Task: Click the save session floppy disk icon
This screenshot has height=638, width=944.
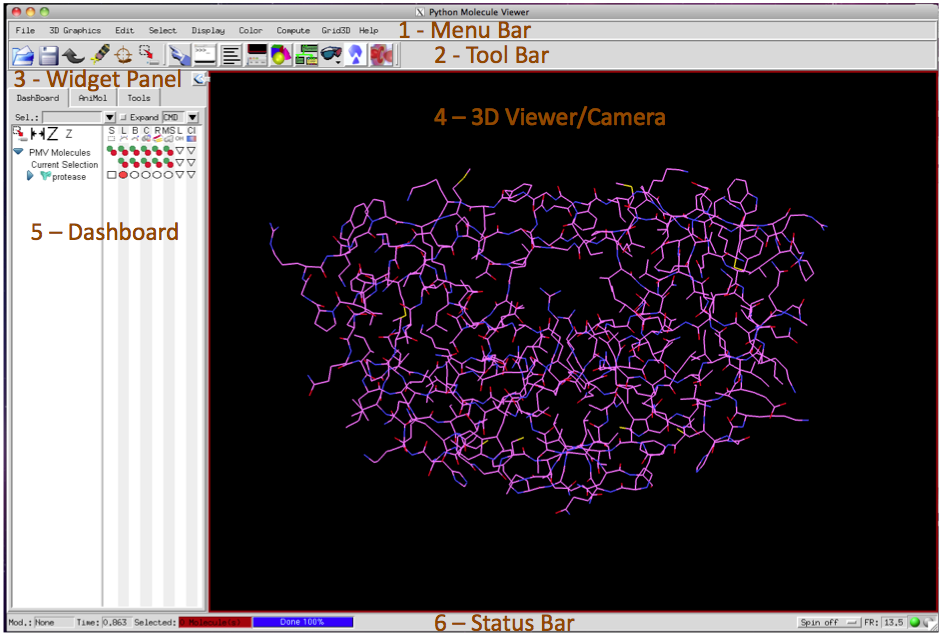Action: click(x=48, y=55)
